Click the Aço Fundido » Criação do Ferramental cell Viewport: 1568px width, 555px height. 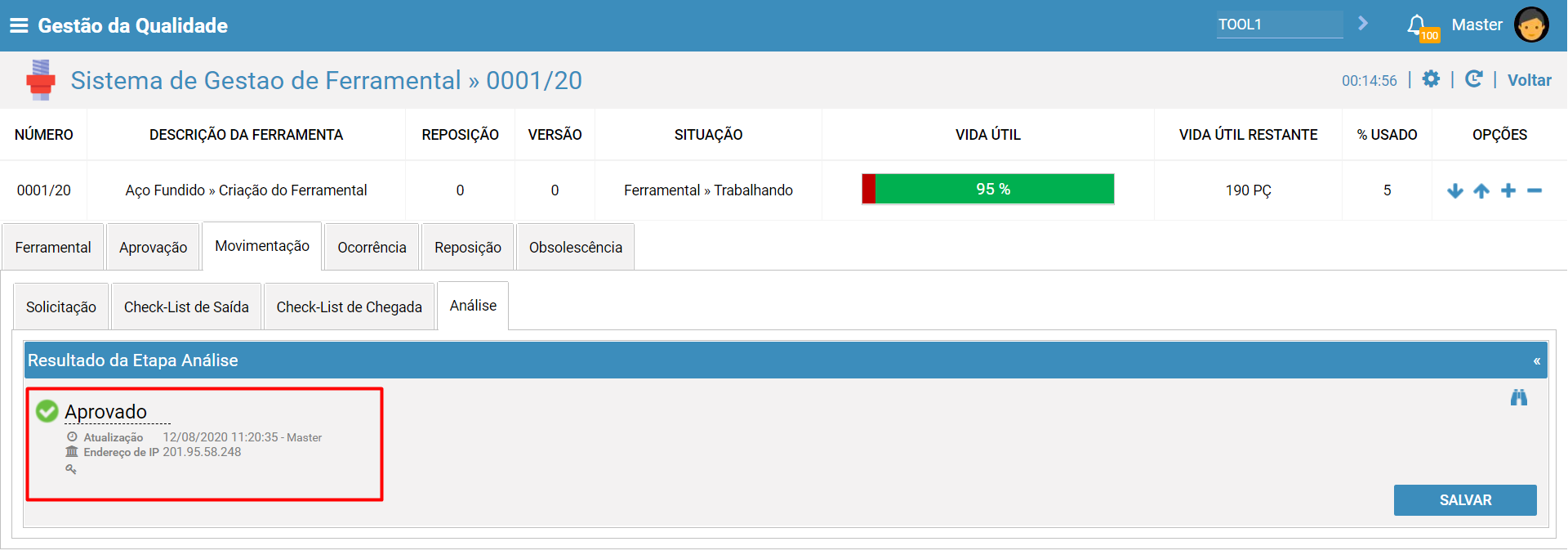coord(246,190)
